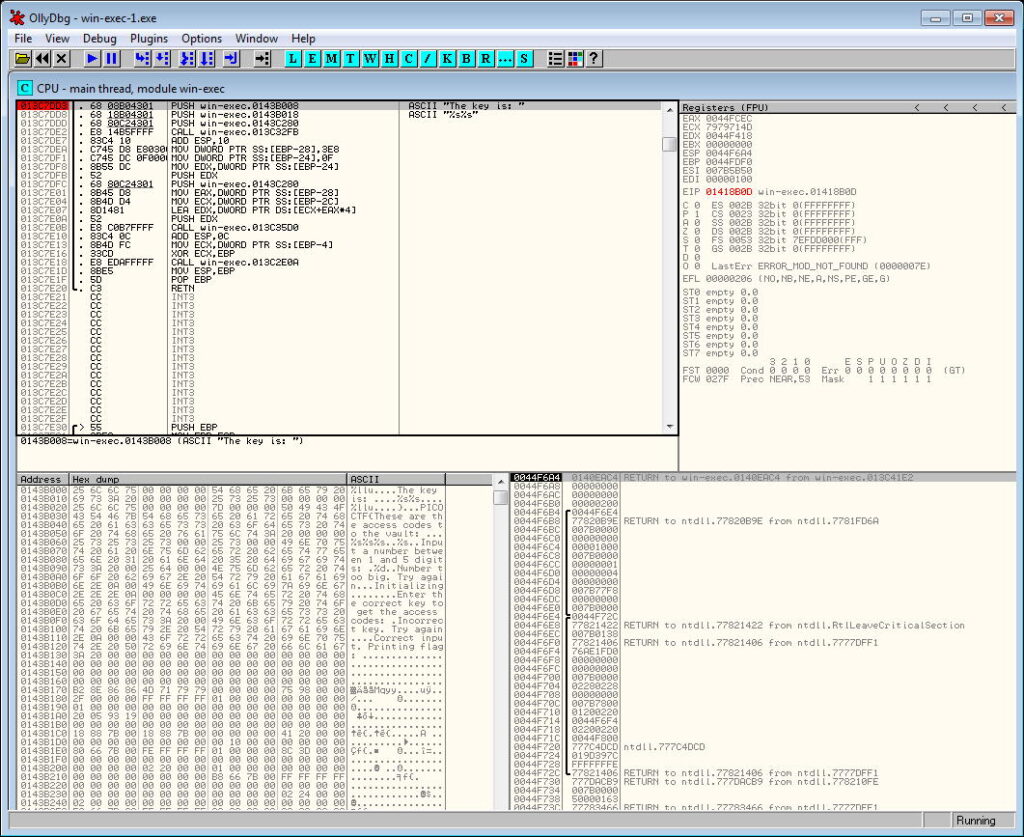
Task: Open debugging options list icon
Action: click(555, 59)
